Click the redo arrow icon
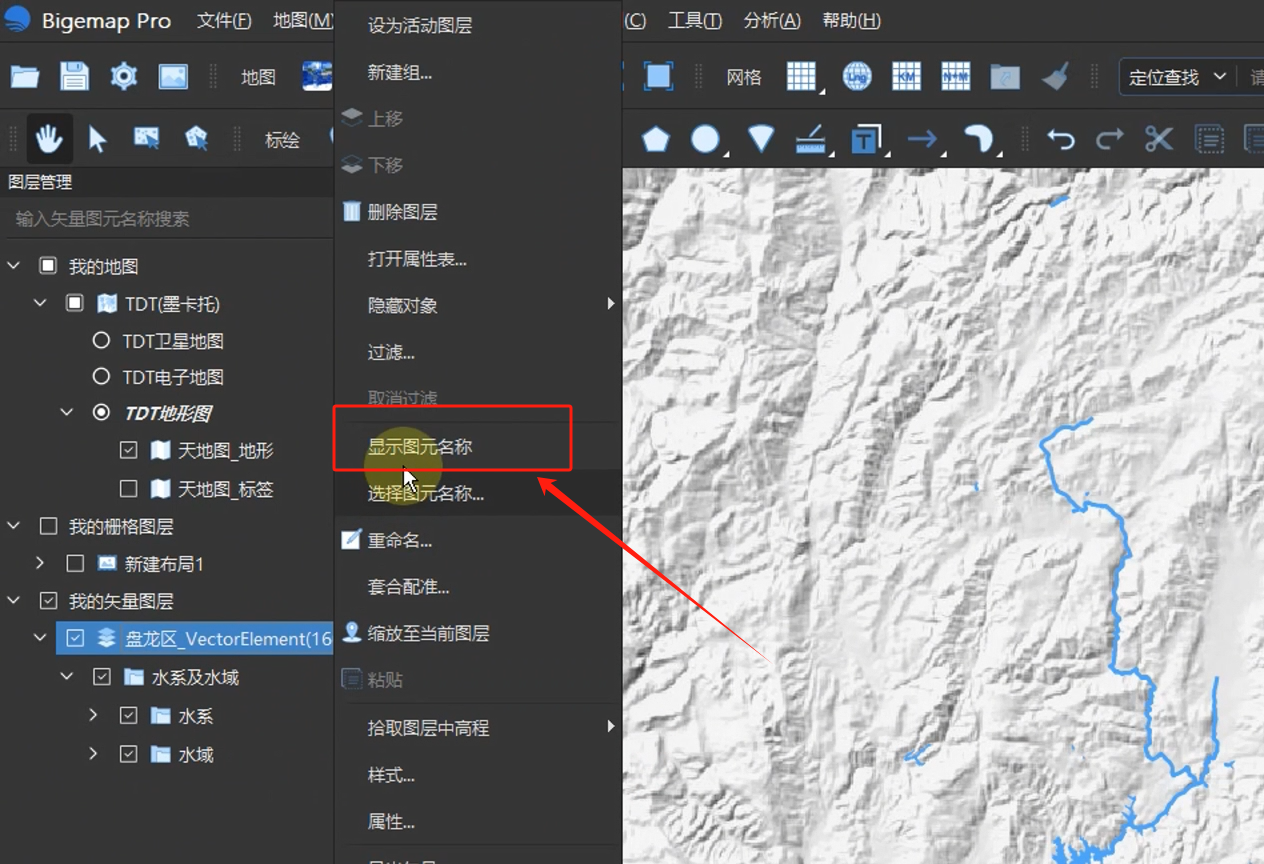The image size is (1264, 864). pos(1110,139)
